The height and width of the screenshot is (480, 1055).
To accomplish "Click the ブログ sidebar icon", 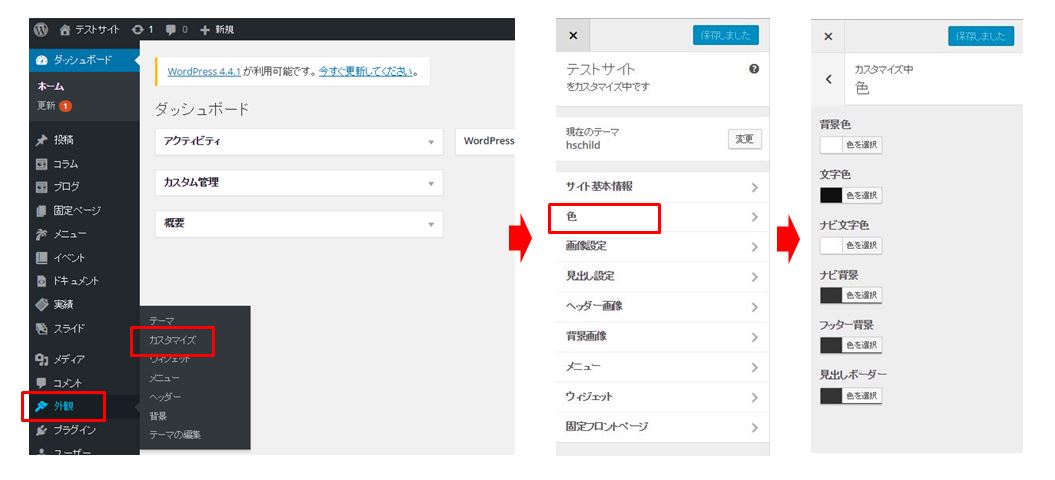I will [42, 187].
